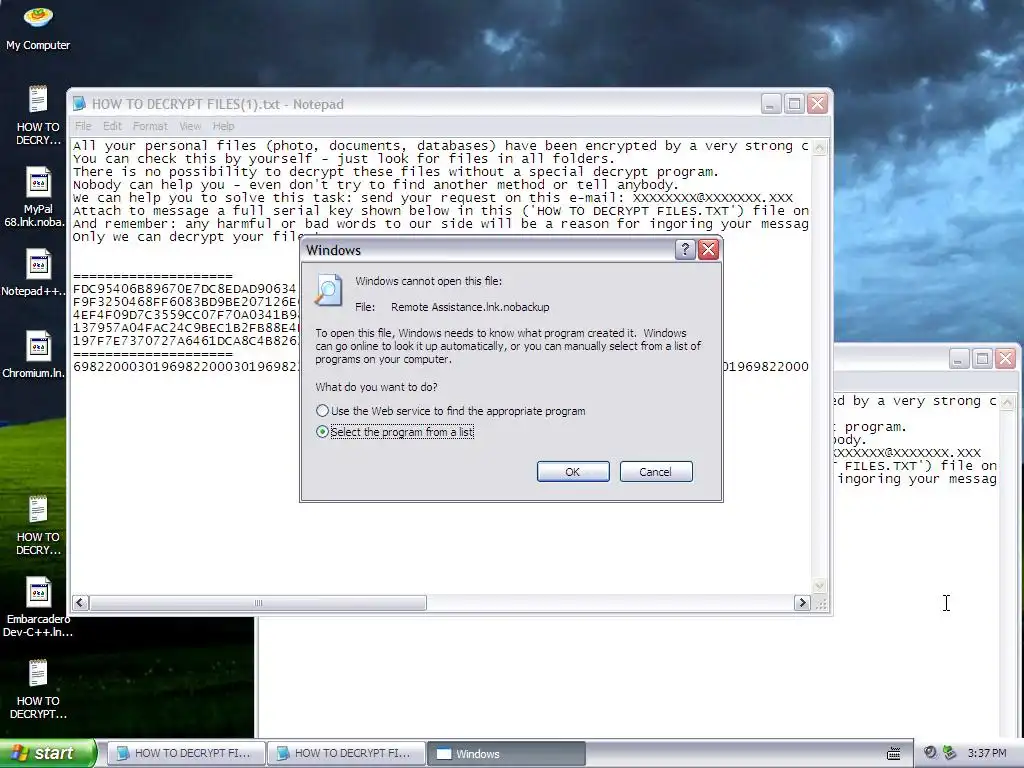Switch to second HOW TO DECRYPT FI... taskbar button
Screen dimensions: 1024x768
(x=346, y=754)
